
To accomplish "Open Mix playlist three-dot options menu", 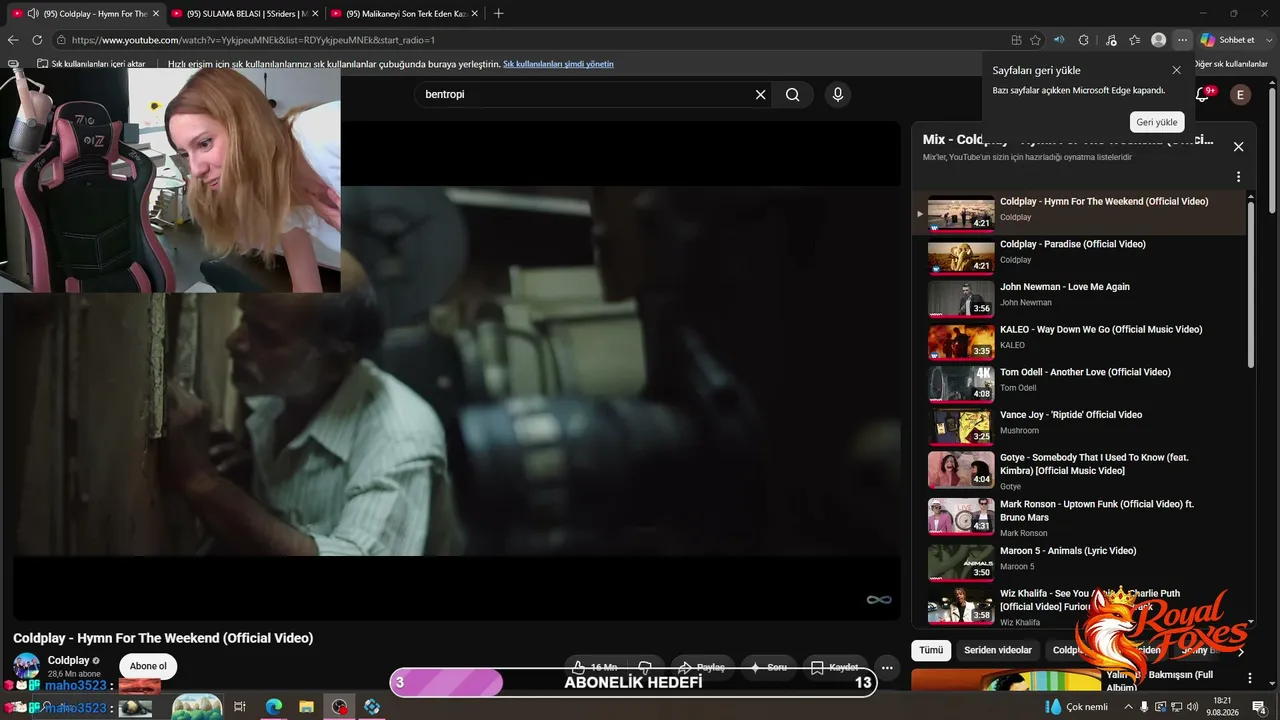I will tap(1238, 177).
